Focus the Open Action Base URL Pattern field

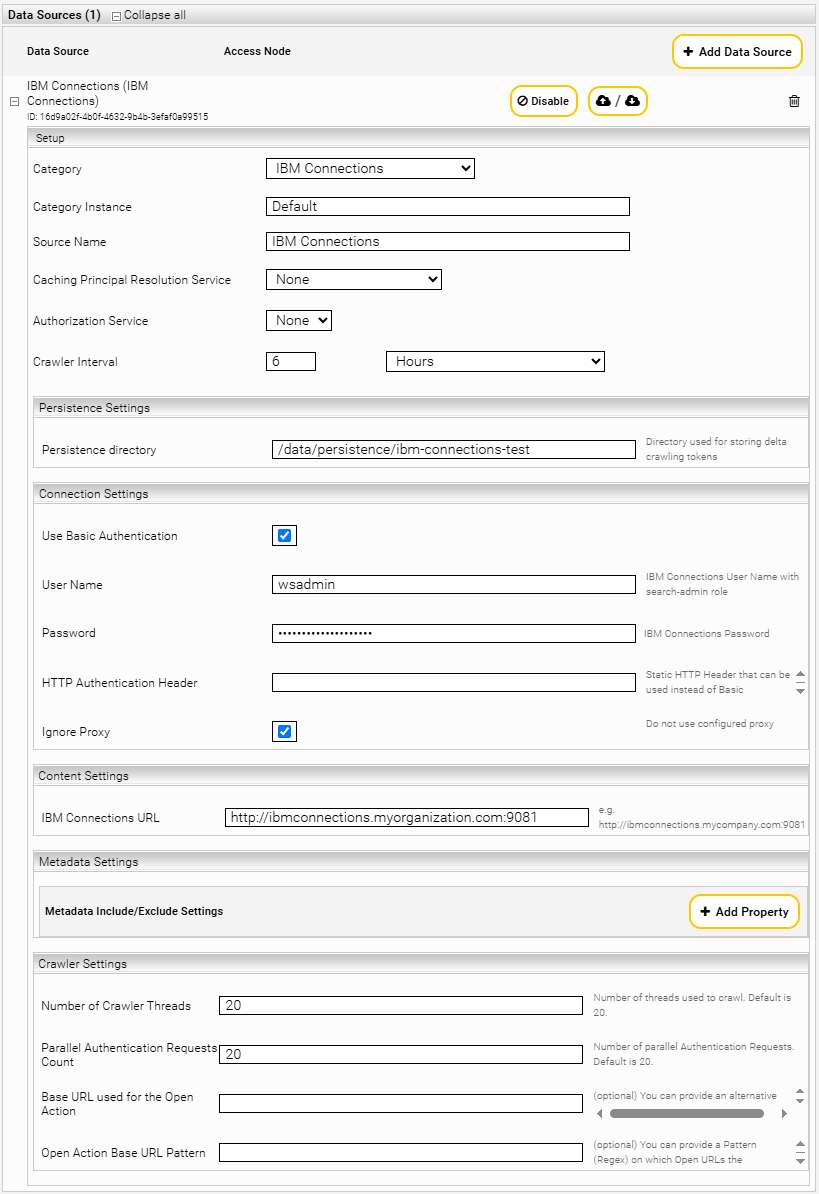[x=401, y=1152]
